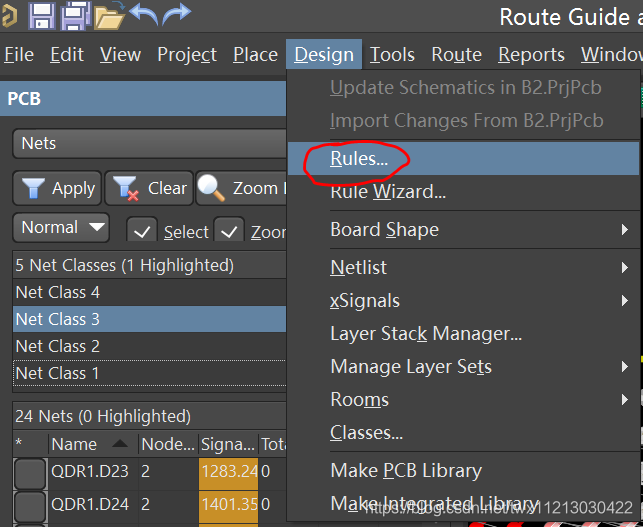Click the Save All (multiple disks) icon

[x=75, y=16]
